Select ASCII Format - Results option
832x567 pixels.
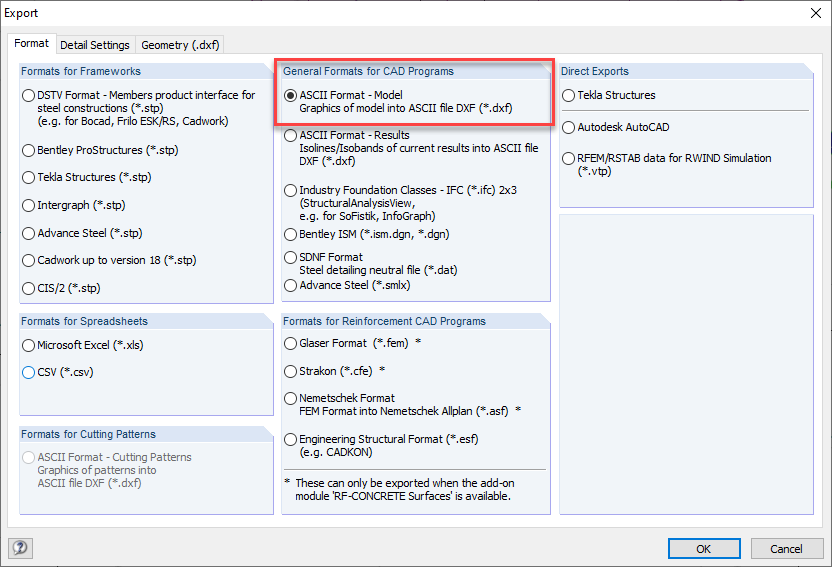point(291,135)
